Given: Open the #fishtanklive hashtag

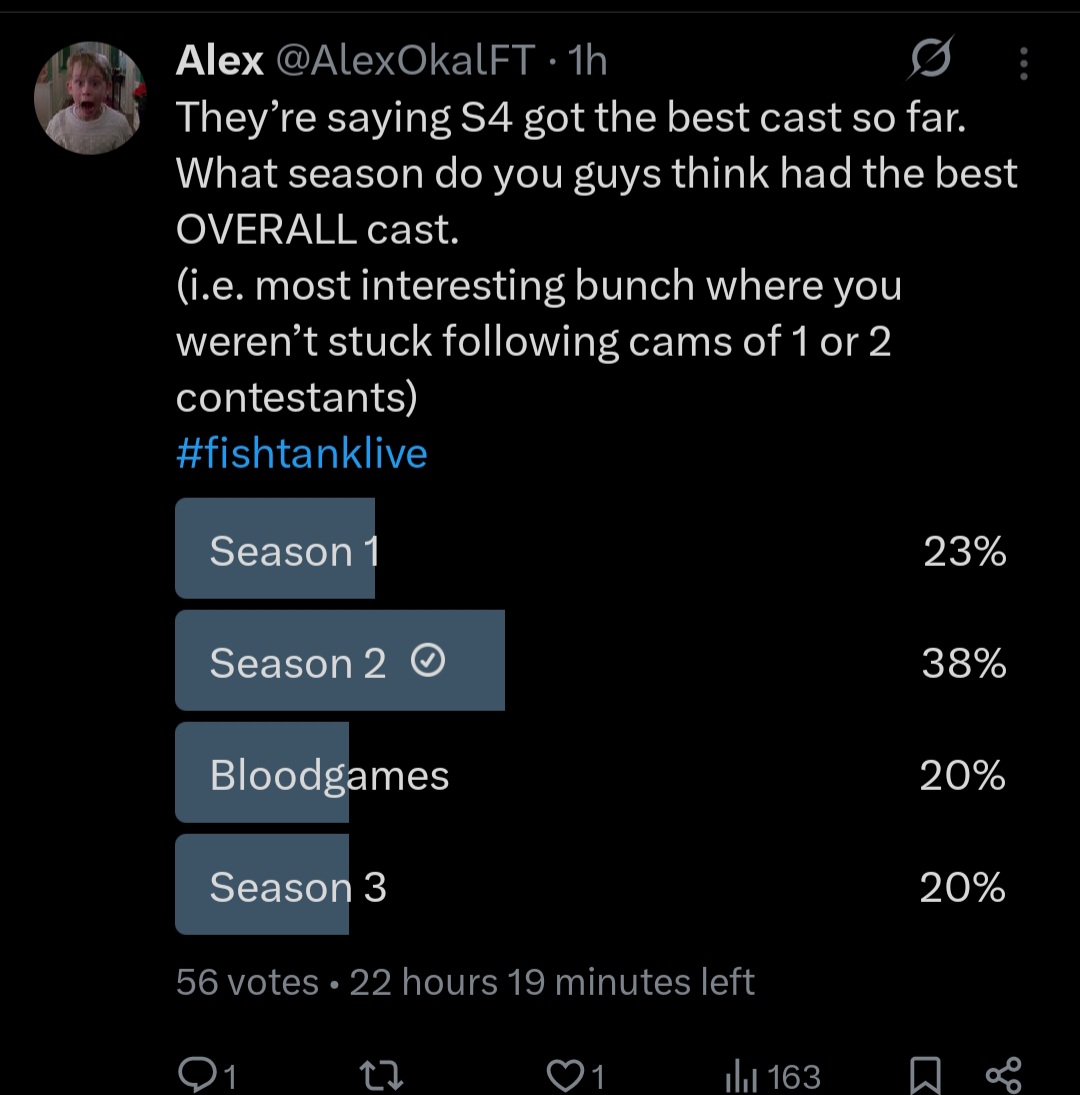Looking at the screenshot, I should (301, 453).
